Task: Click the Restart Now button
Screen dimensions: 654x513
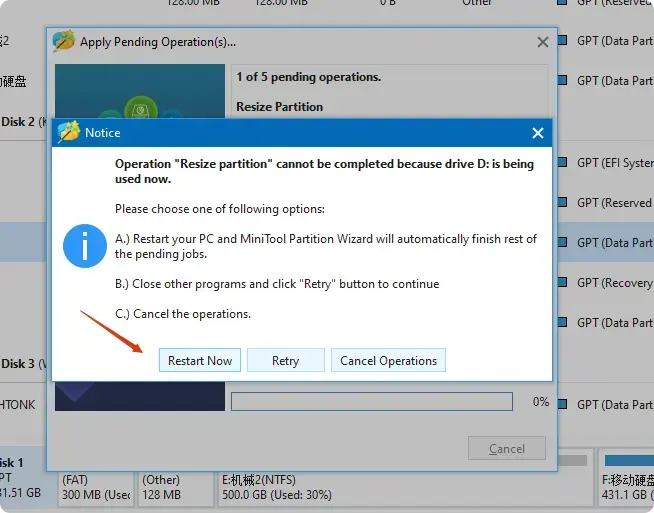Action: pyautogui.click(x=200, y=360)
